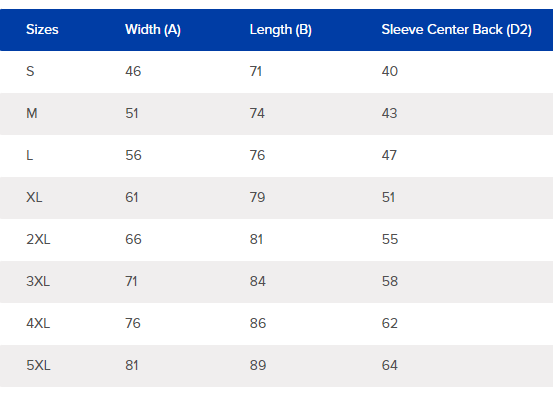The height and width of the screenshot is (394, 553).
Task: Select the Sleeve Center Back (D2) header
Action: pos(456,30)
